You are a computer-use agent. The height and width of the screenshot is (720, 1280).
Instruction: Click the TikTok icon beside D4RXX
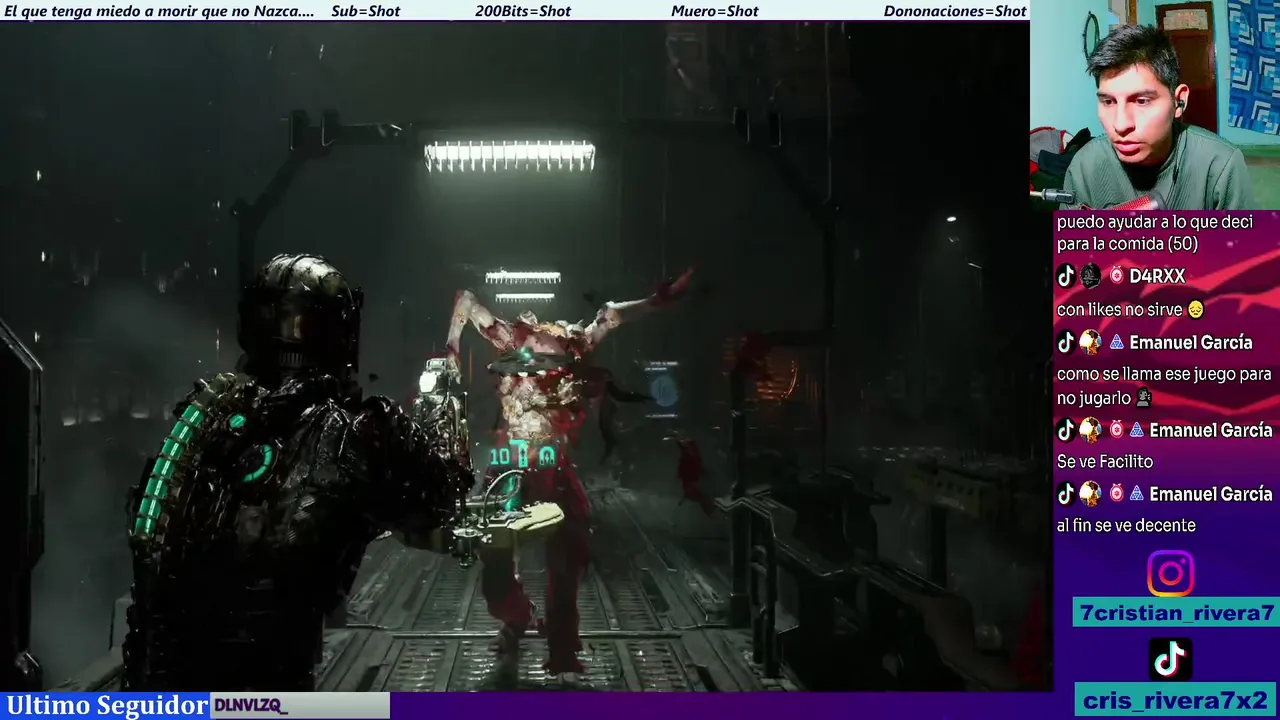[x=1066, y=276]
